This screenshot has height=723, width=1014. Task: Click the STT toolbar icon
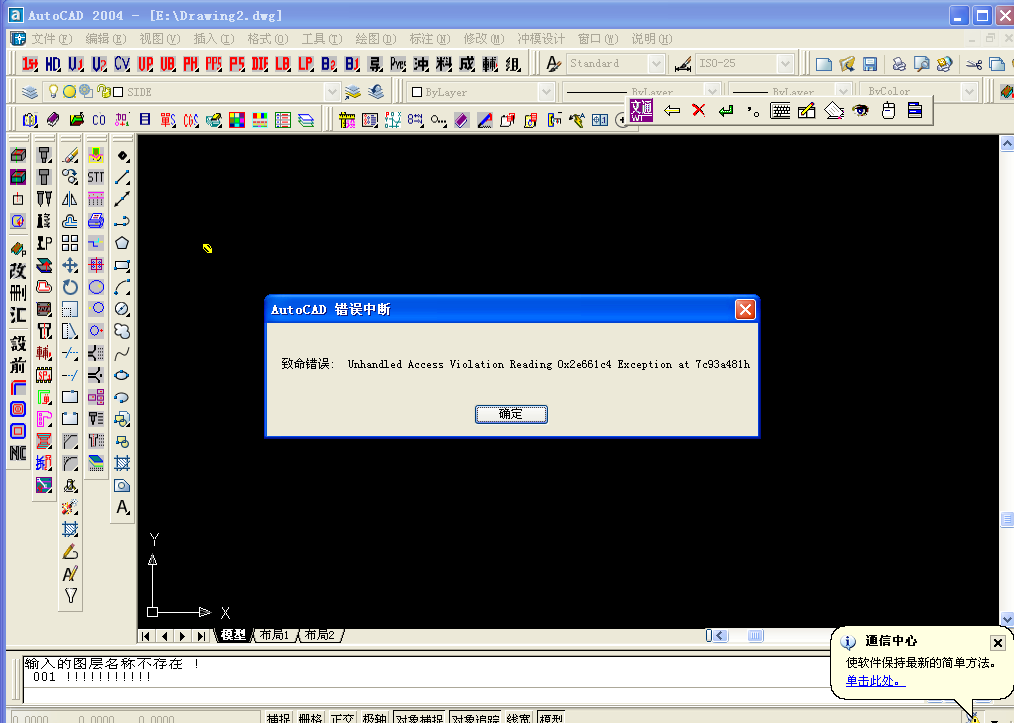coord(96,177)
